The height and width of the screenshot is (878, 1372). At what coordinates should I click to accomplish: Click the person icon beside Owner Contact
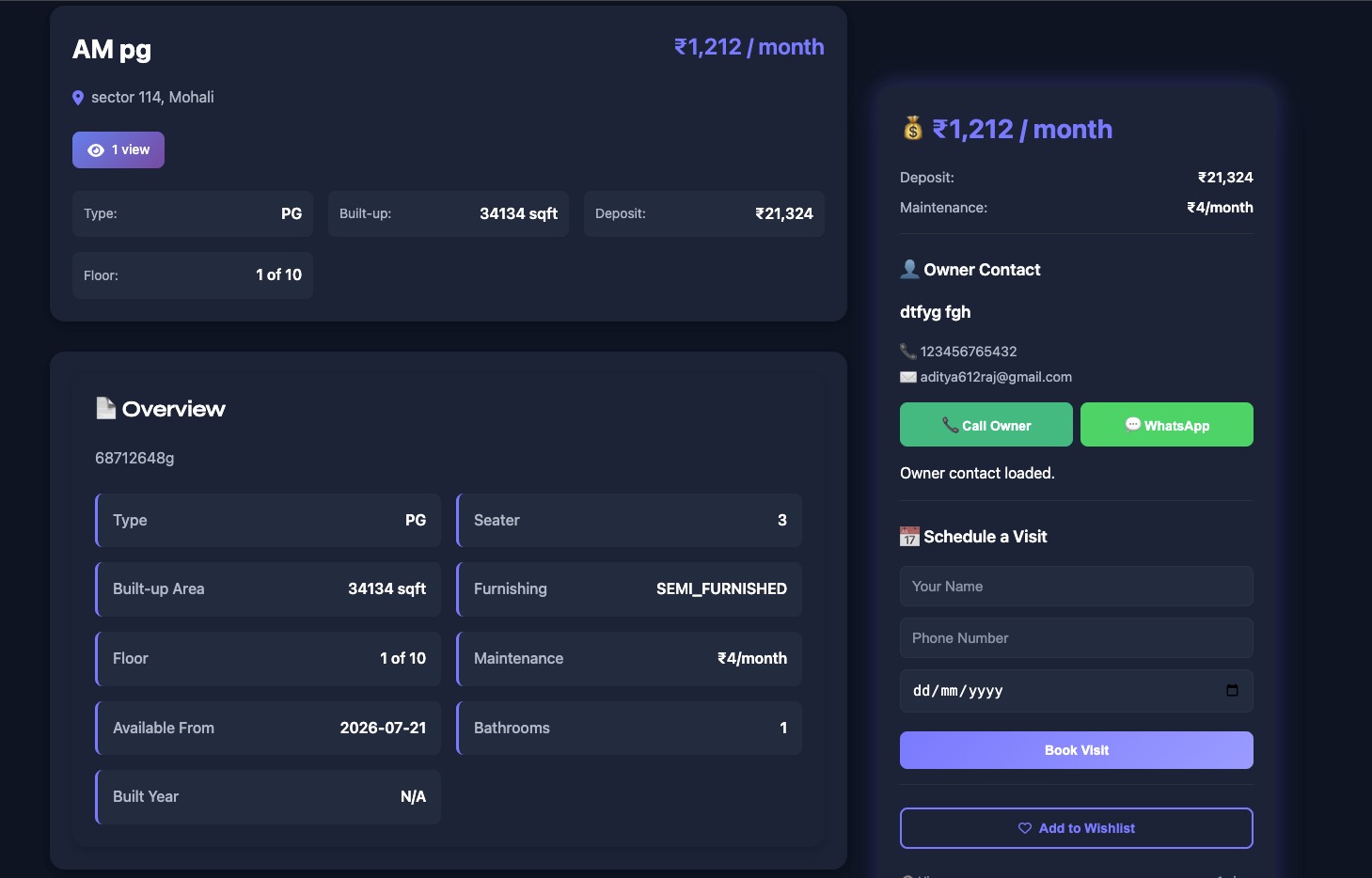coord(909,269)
